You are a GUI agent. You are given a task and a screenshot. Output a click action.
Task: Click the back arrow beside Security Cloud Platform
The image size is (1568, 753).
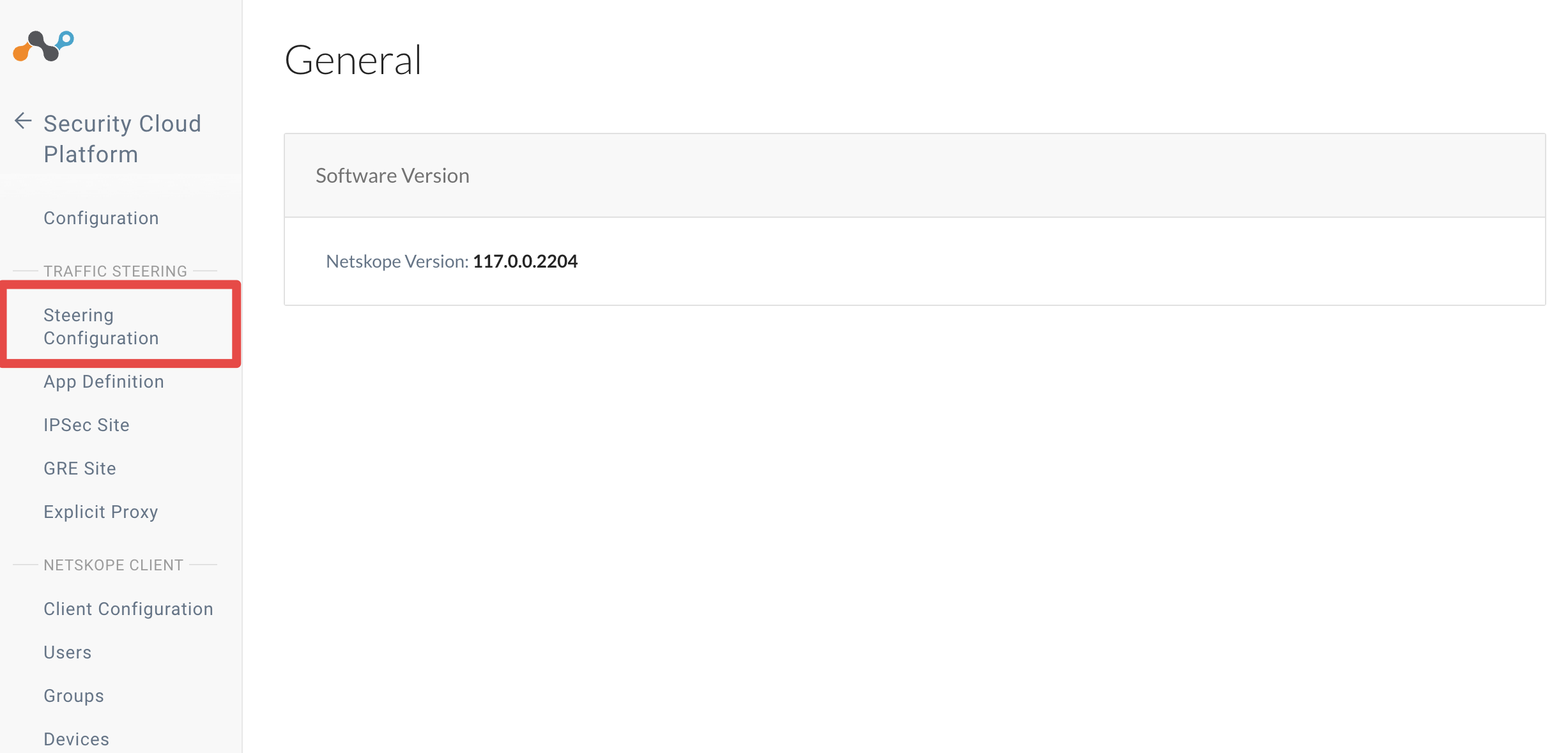pos(23,121)
